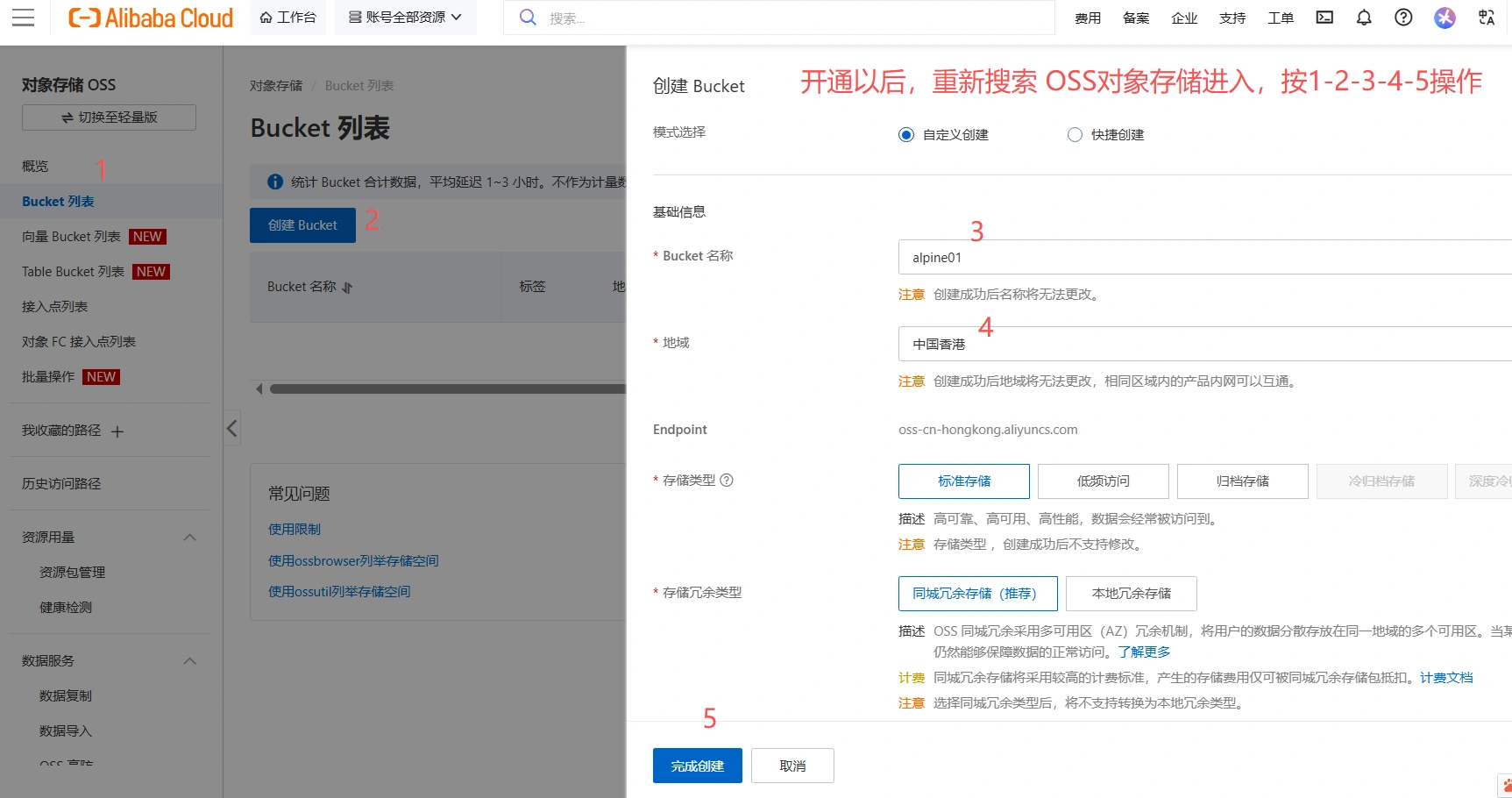Click the Bucket 名称 input field
Viewport: 1512px width, 798px height.
point(1205,257)
